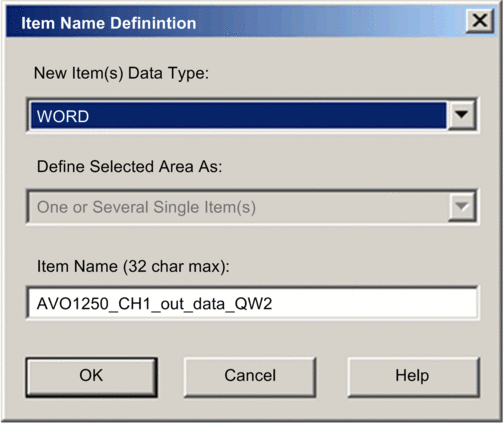
Task: Click the Item Name Definintion title text
Action: (109, 23)
